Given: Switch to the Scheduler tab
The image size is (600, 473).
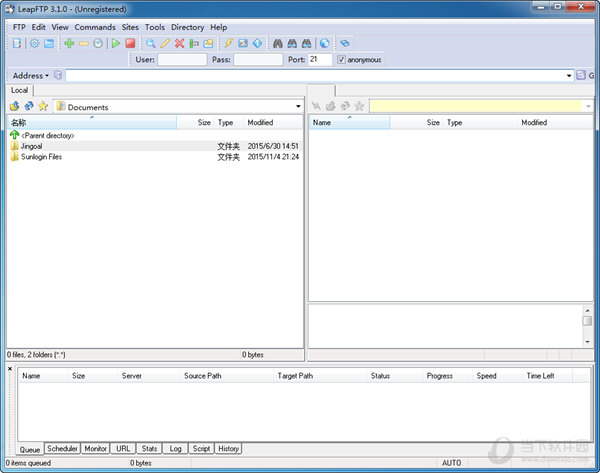Looking at the screenshot, I should point(62,448).
